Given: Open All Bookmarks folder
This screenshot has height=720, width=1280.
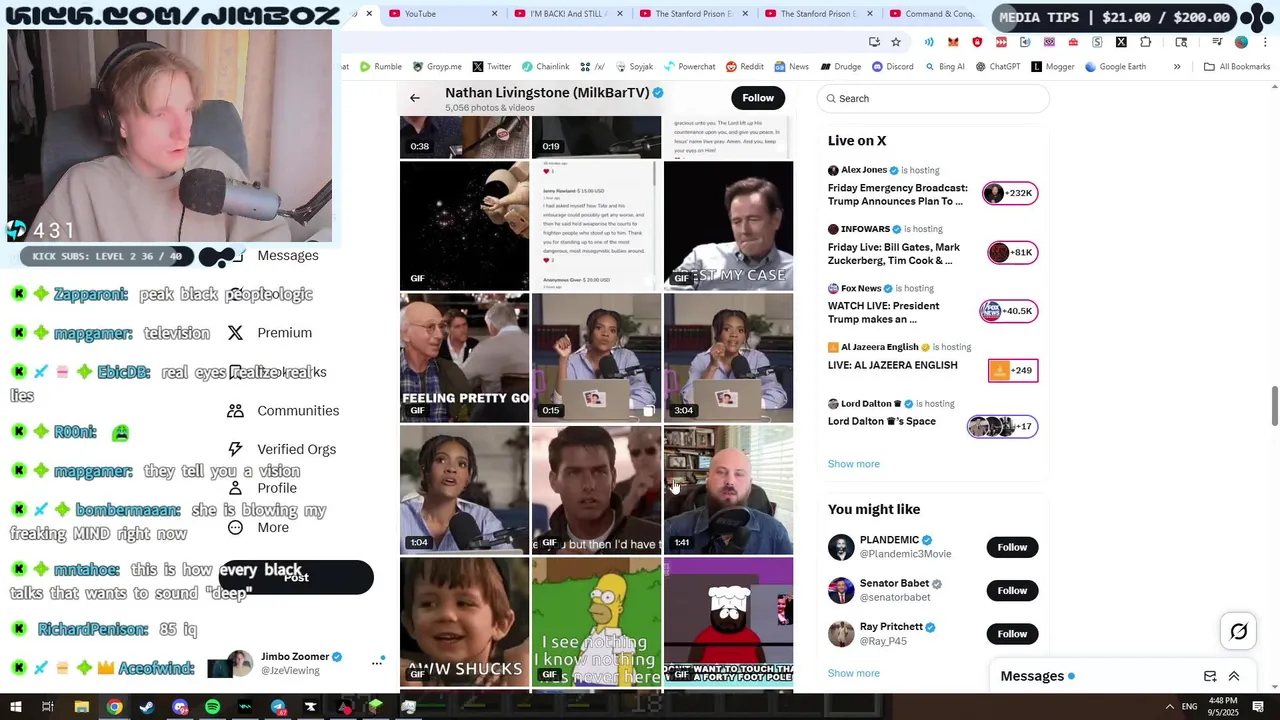Looking at the screenshot, I should click(1237, 67).
